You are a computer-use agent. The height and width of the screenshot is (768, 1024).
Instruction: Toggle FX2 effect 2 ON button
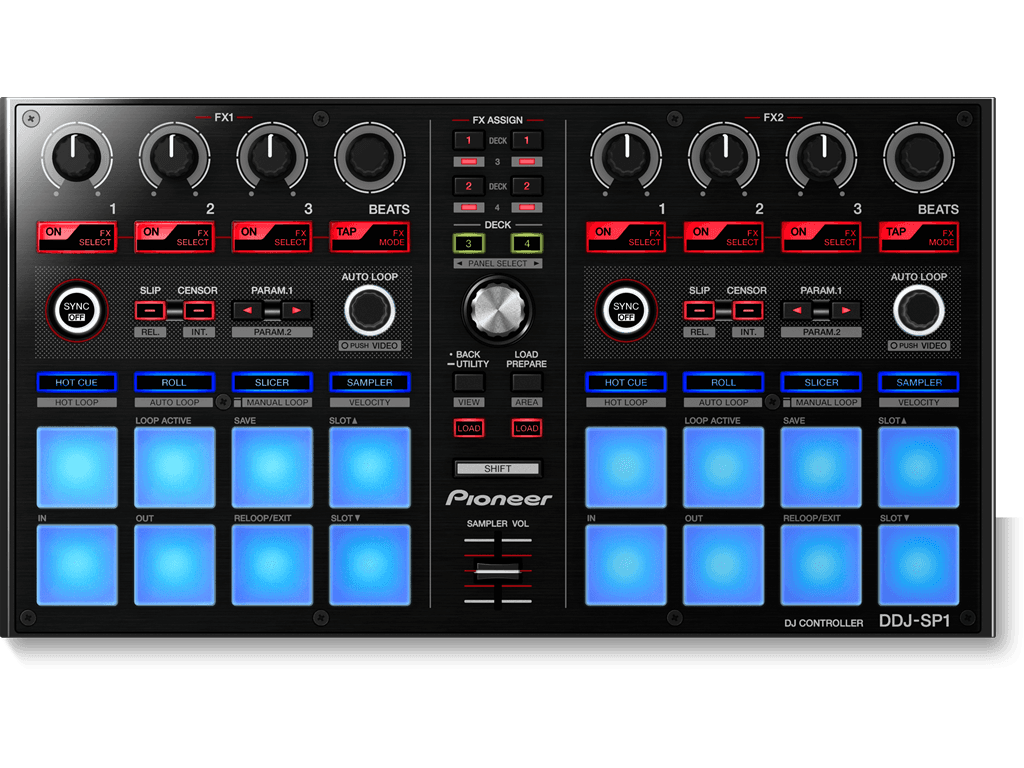pyautogui.click(x=724, y=237)
